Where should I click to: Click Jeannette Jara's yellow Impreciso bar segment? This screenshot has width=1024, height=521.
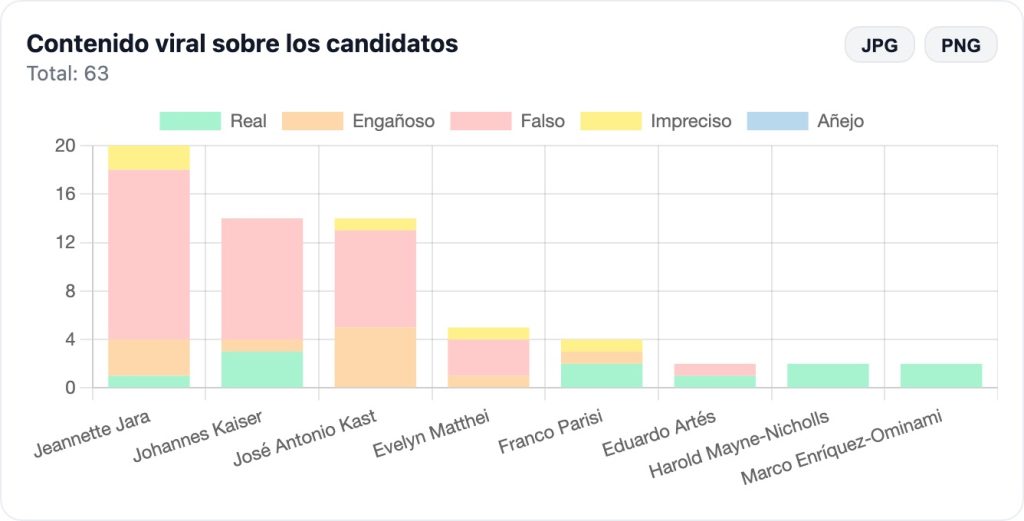(x=149, y=157)
